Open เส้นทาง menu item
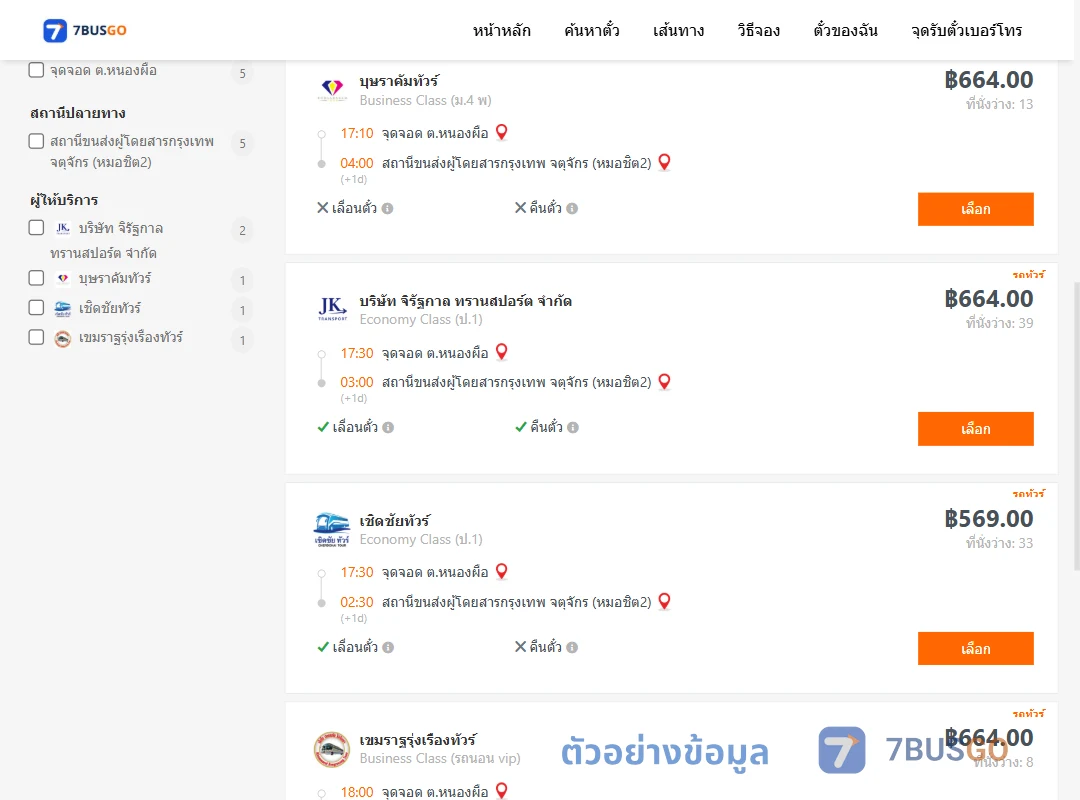This screenshot has height=800, width=1080. (678, 30)
